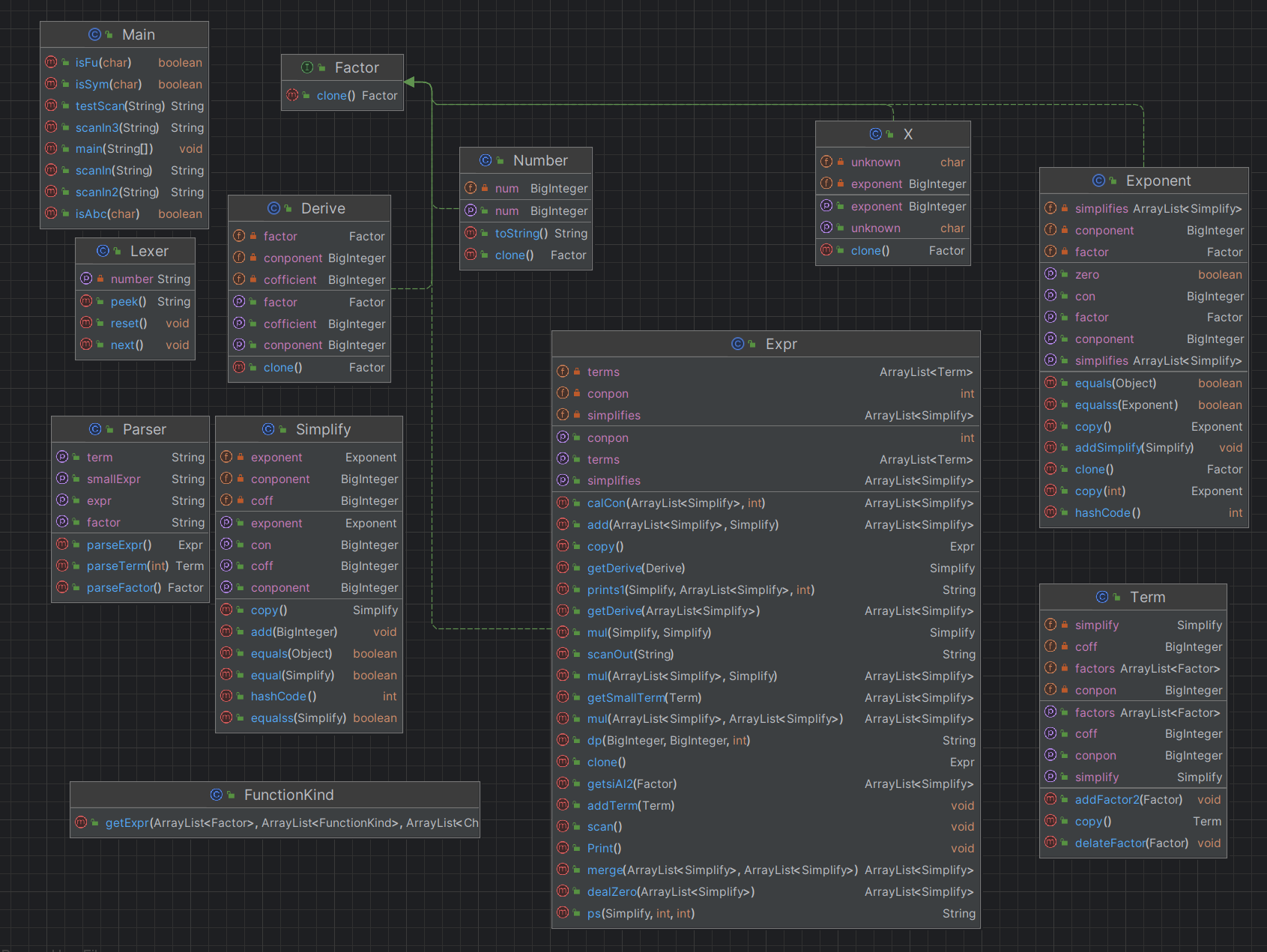Viewport: 1267px width, 952px height.
Task: Select the Factor interface title
Action: (357, 67)
